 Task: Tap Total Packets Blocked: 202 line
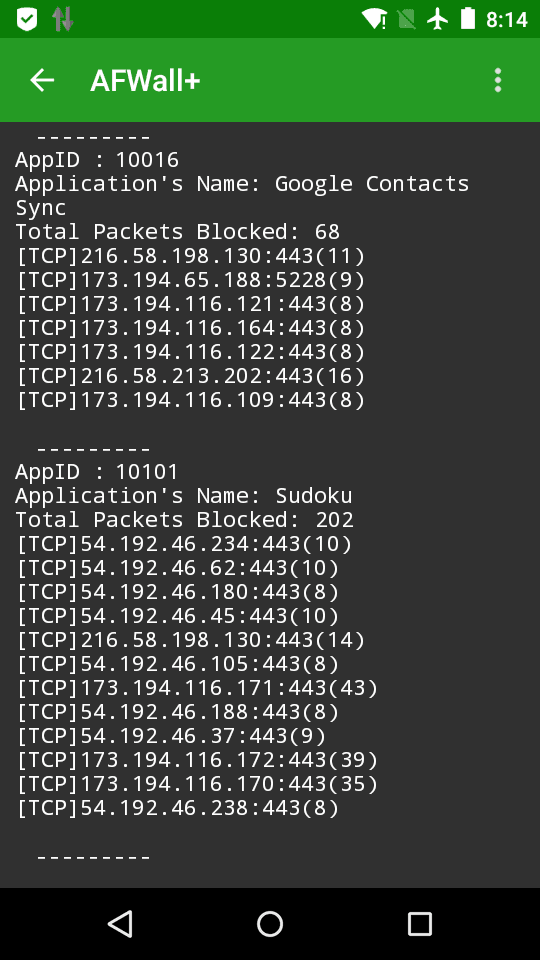tap(184, 520)
